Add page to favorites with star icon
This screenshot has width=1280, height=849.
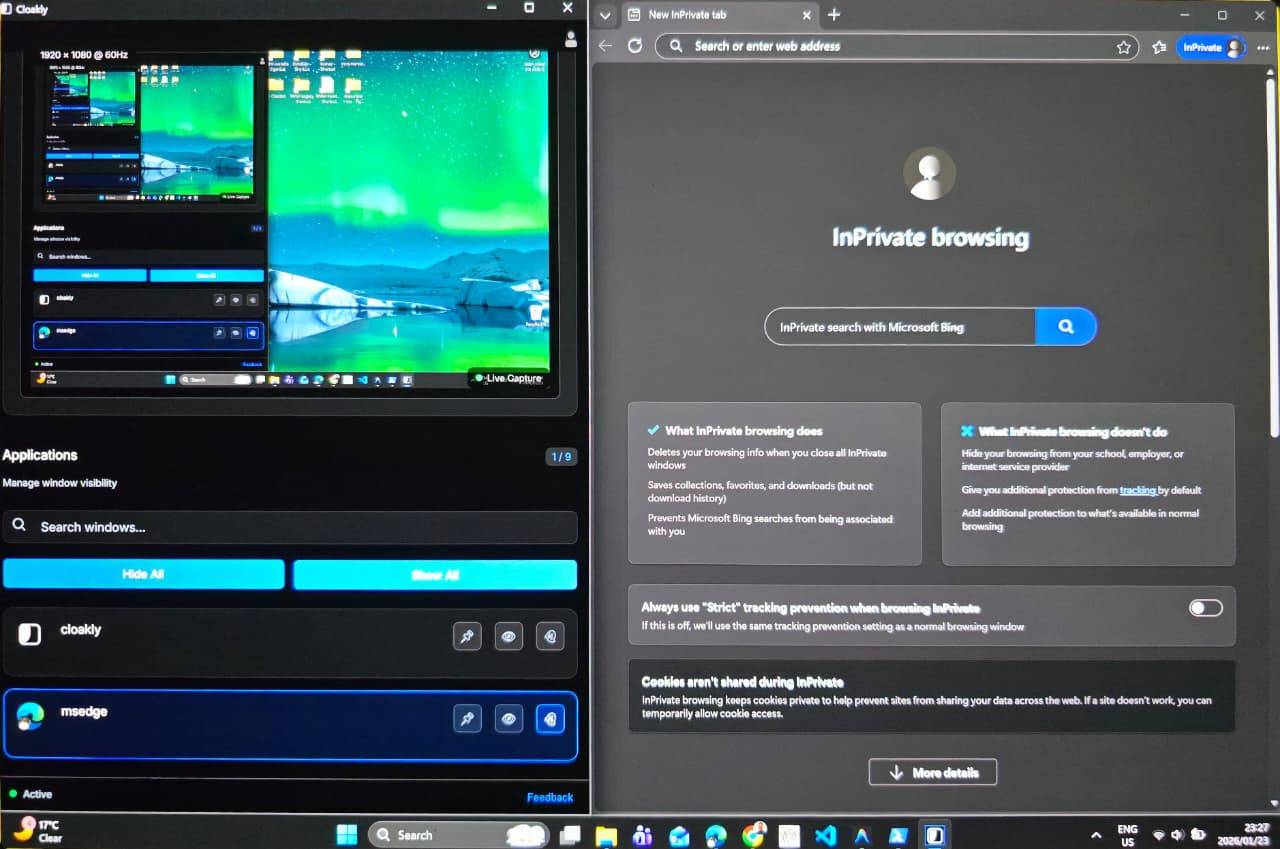(1123, 47)
